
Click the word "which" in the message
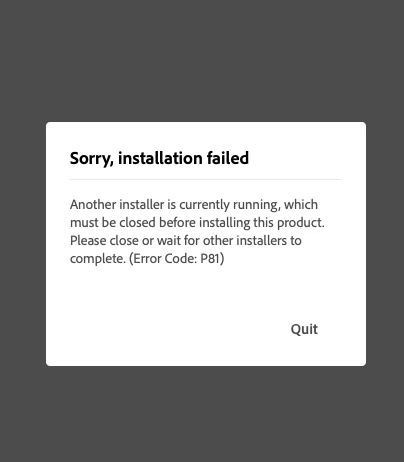tap(301, 204)
